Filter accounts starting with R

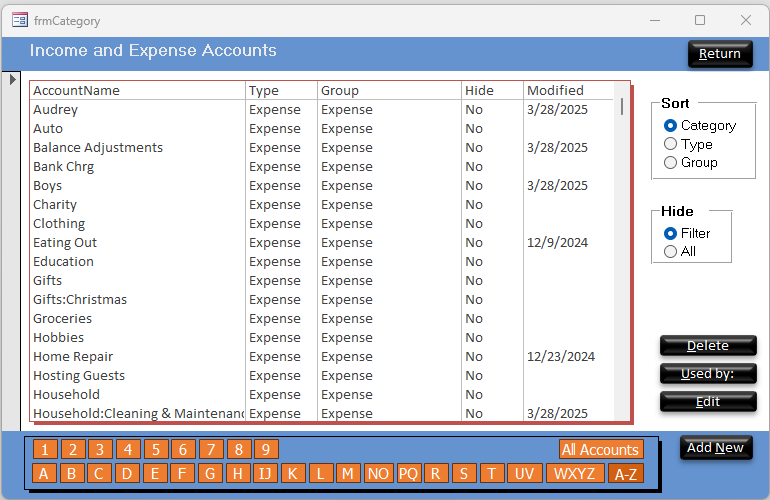point(436,474)
